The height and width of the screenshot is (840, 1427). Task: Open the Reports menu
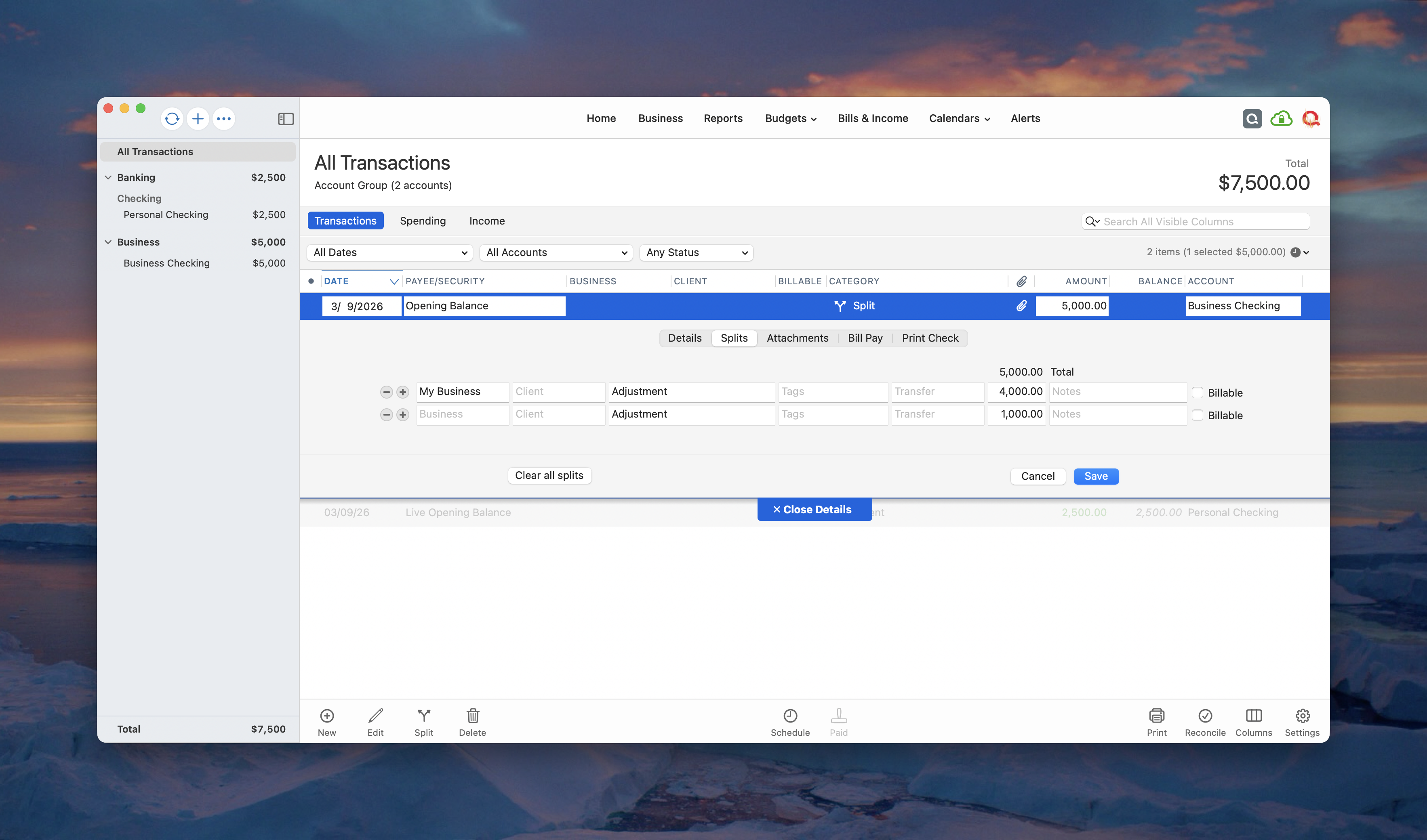(x=722, y=118)
